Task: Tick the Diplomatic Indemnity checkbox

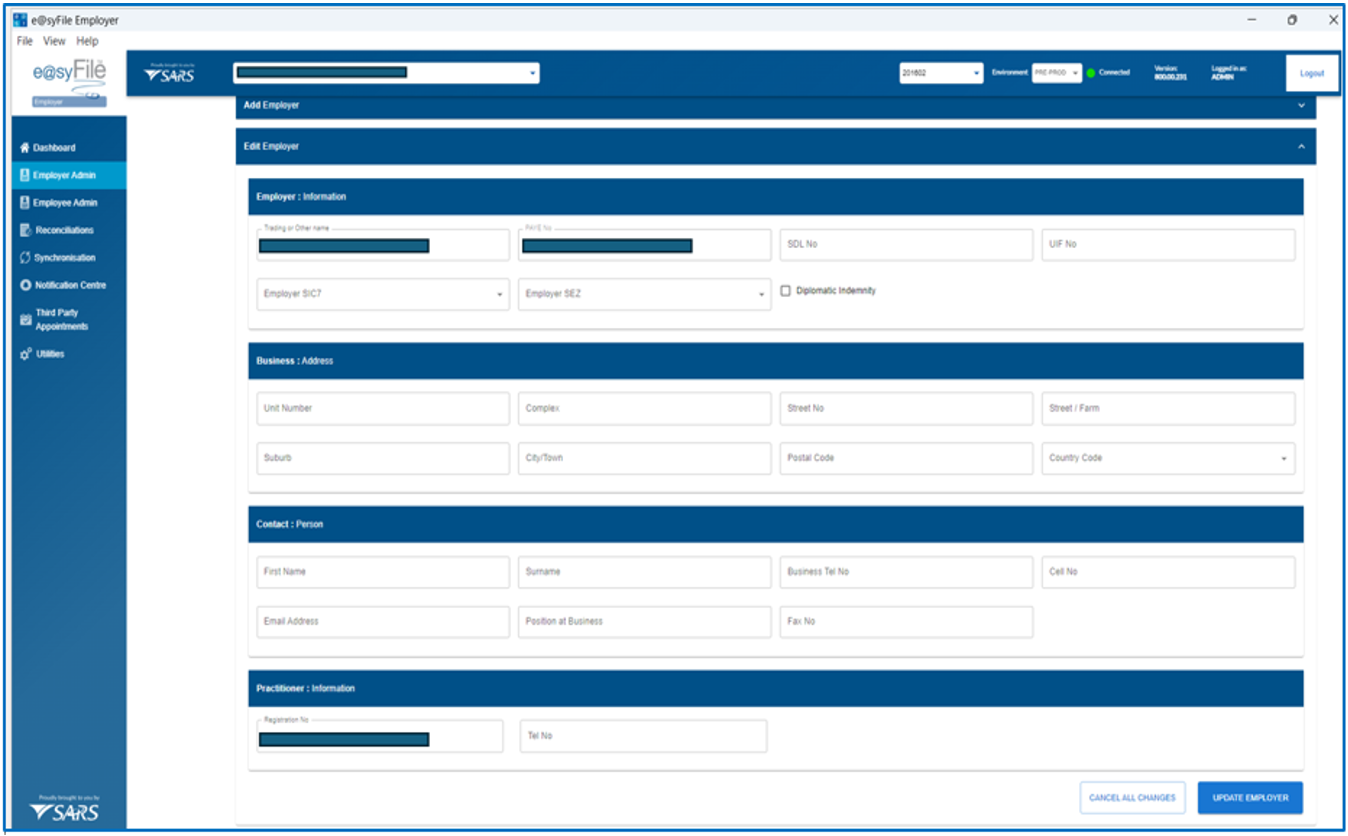Action: pyautogui.click(x=785, y=291)
